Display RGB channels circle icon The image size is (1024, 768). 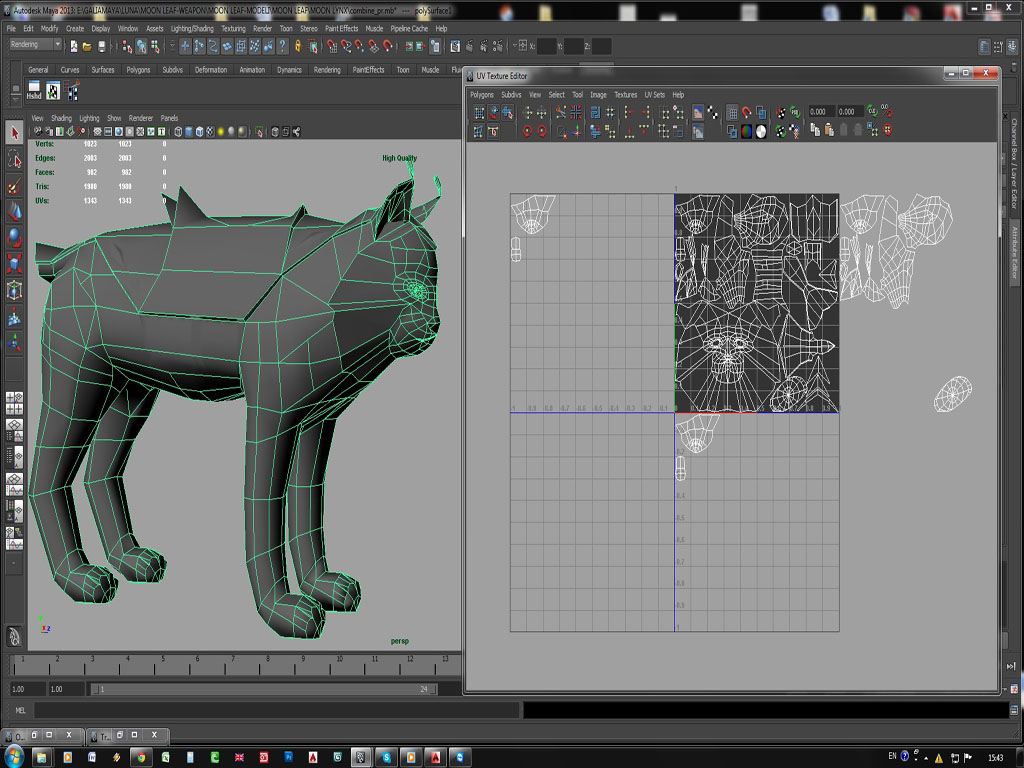pyautogui.click(x=746, y=132)
